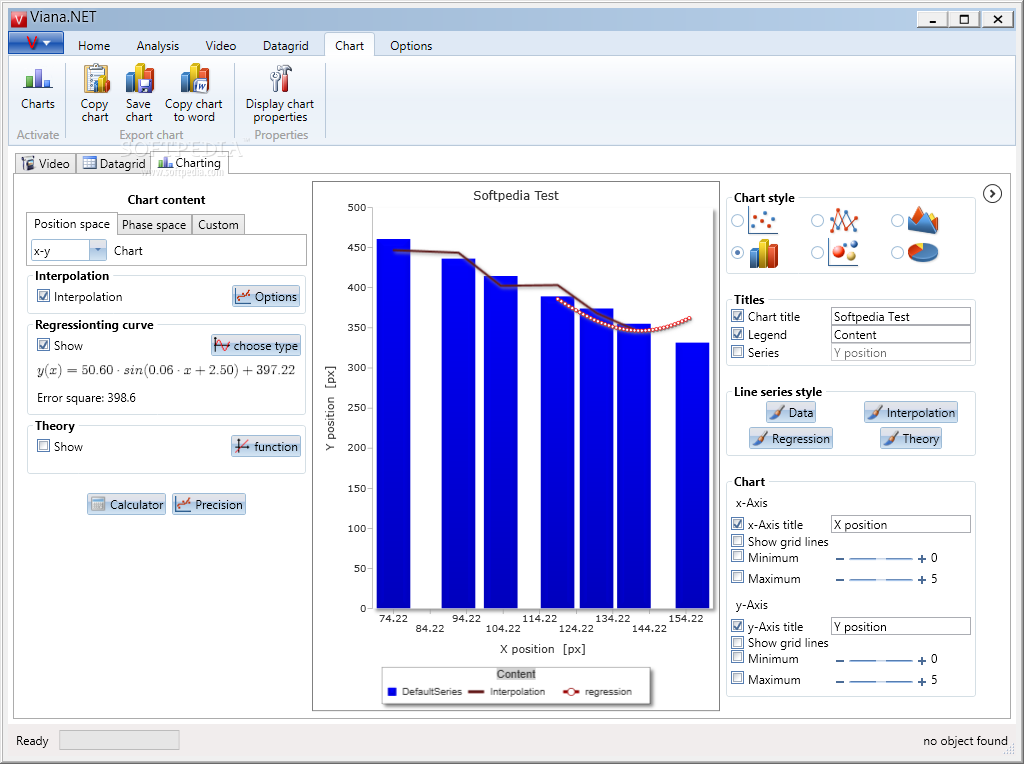
Task: Open the Options ribbon tab
Action: [x=411, y=46]
